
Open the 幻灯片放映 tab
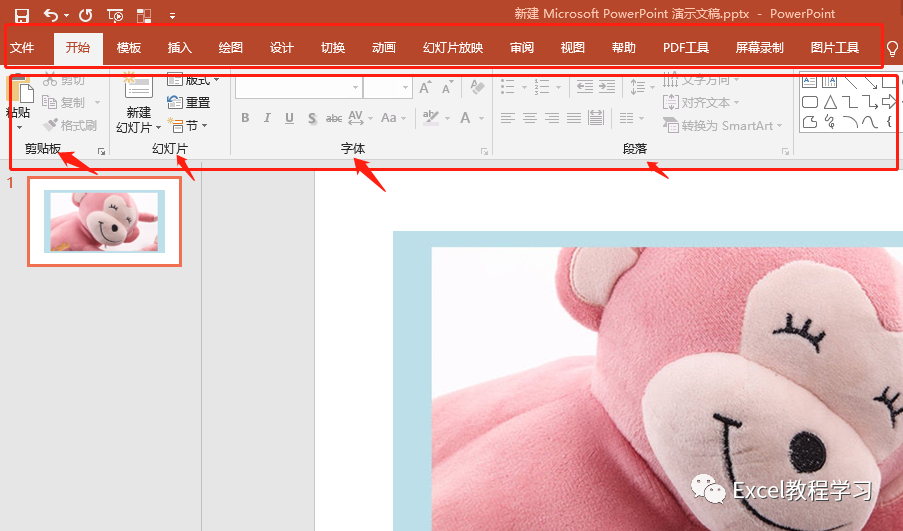tap(453, 48)
